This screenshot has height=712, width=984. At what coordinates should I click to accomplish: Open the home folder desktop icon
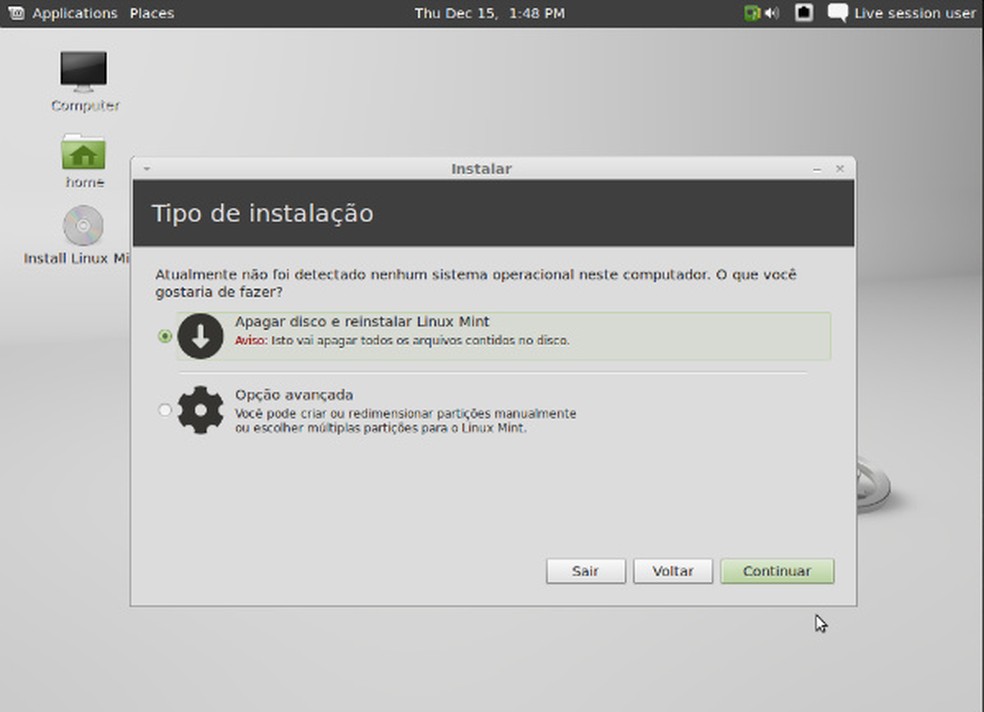pyautogui.click(x=83, y=151)
